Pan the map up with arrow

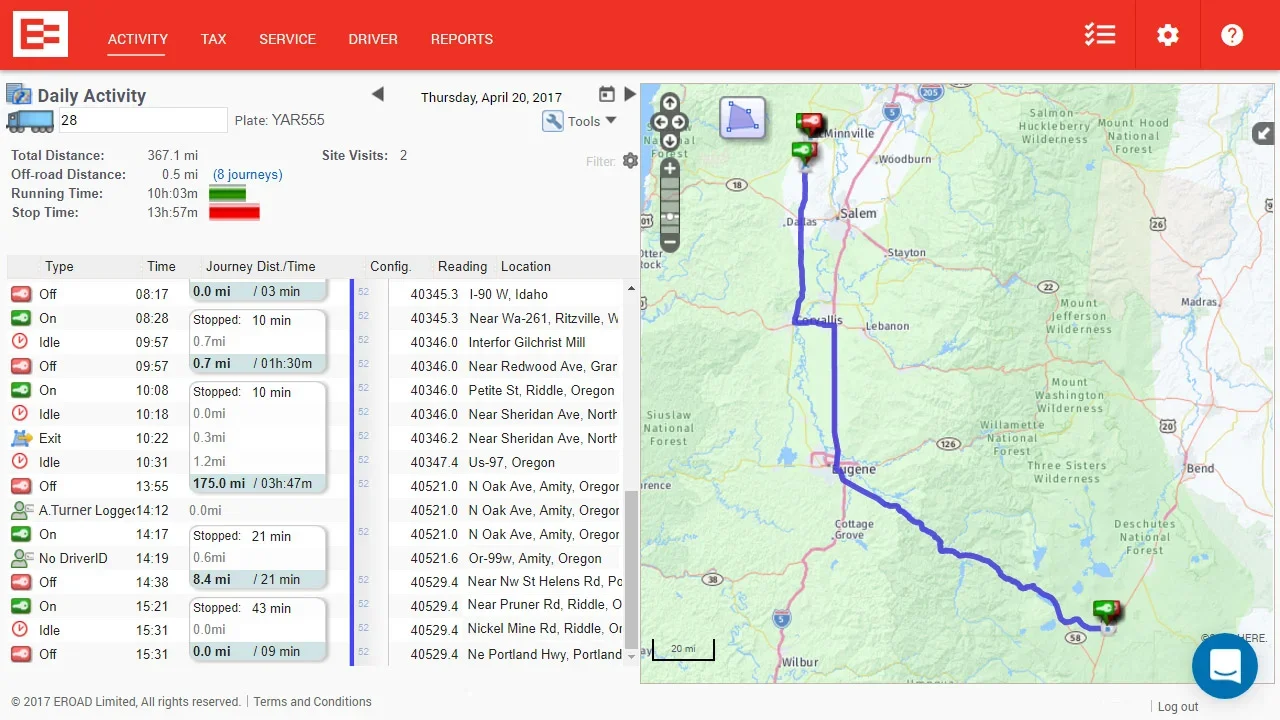tap(670, 103)
